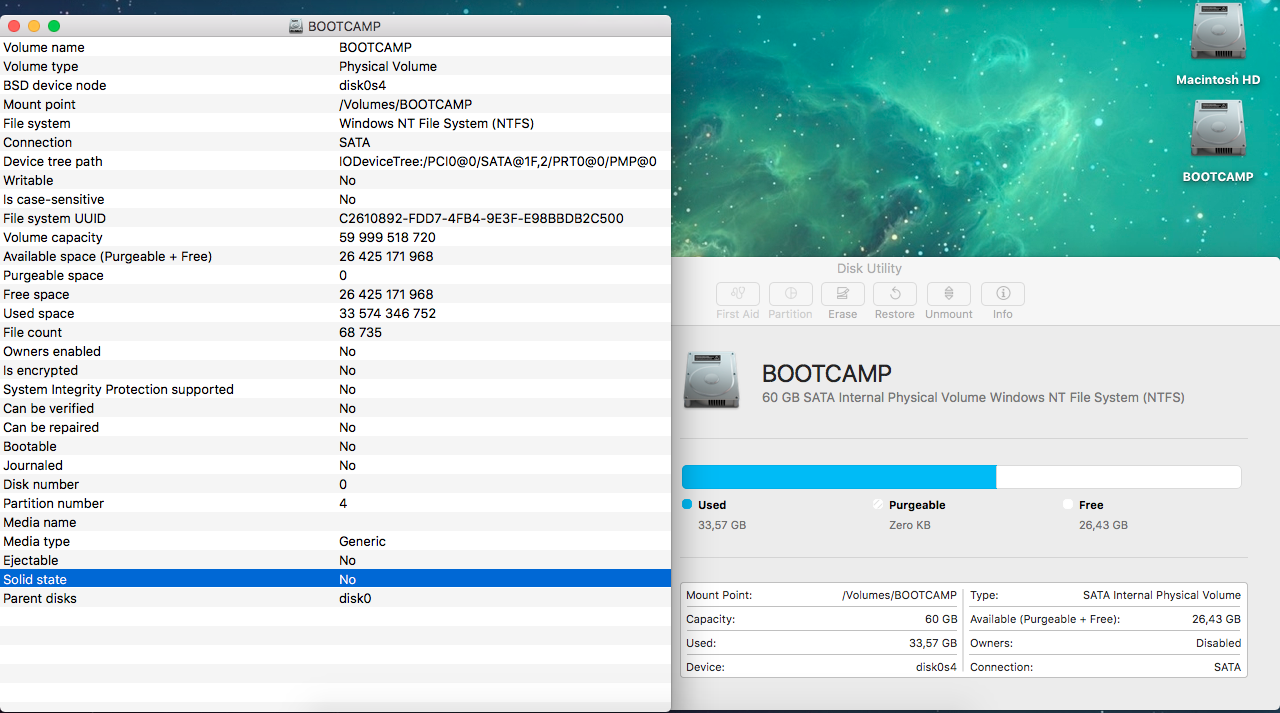Select the Owners enabled row
This screenshot has width=1280, height=713.
pos(335,351)
